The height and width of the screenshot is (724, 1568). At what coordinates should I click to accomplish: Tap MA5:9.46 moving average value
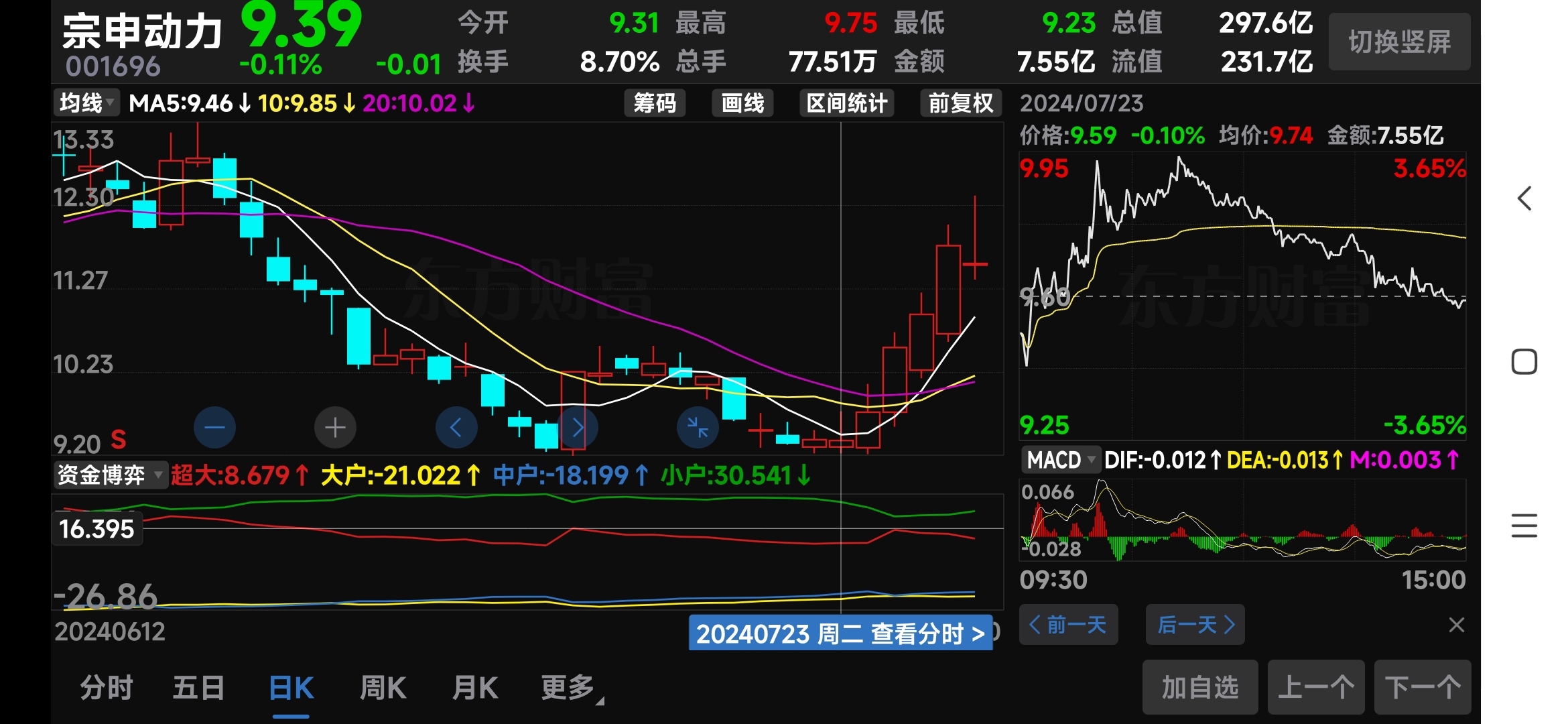tap(190, 103)
